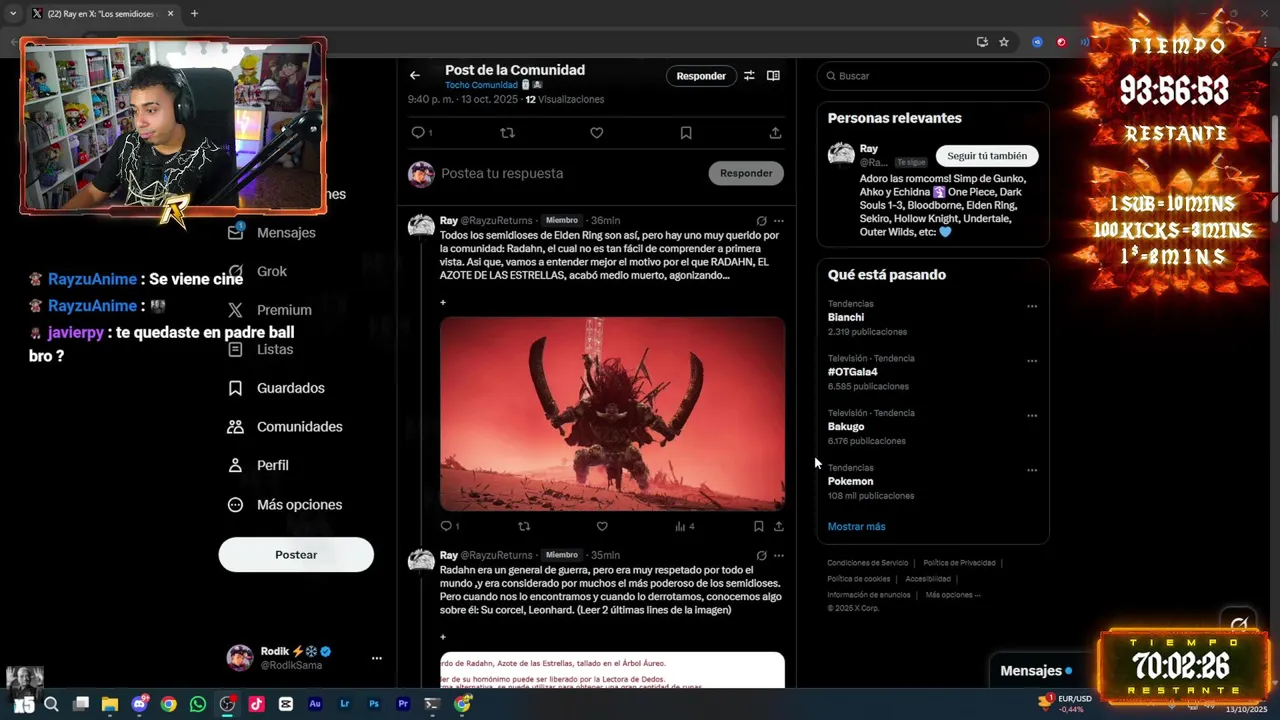This screenshot has height=720, width=1280.
Task: Open the #OTGala4 trending topic
Action: [852, 372]
